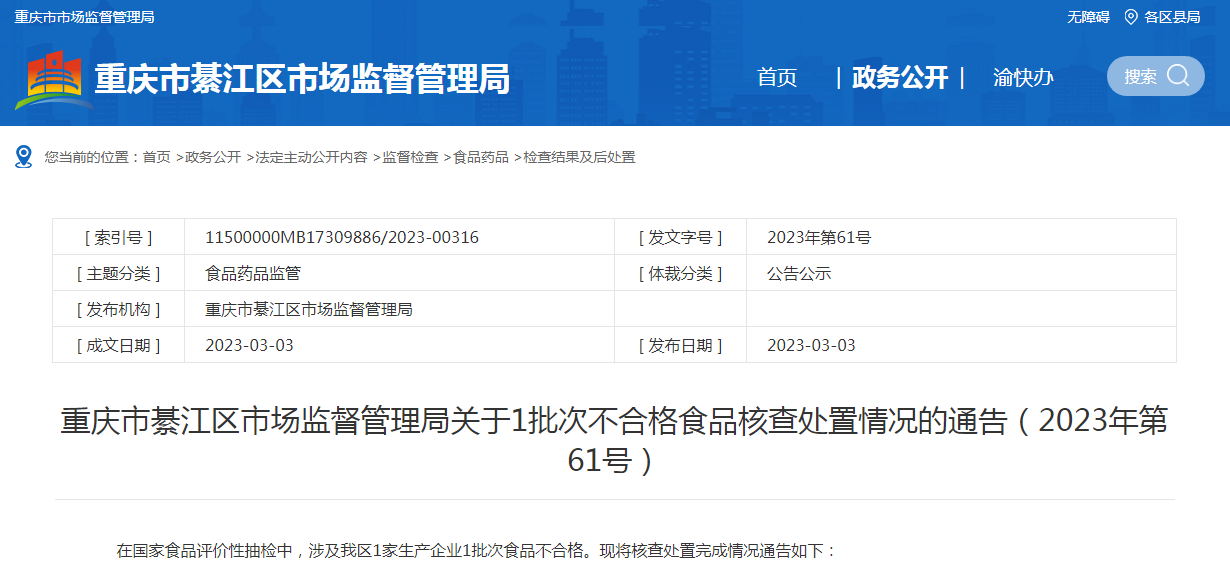Image resolution: width=1230 pixels, height=564 pixels.
Task: Click the 发文字号 label cell
Action: [681, 237]
